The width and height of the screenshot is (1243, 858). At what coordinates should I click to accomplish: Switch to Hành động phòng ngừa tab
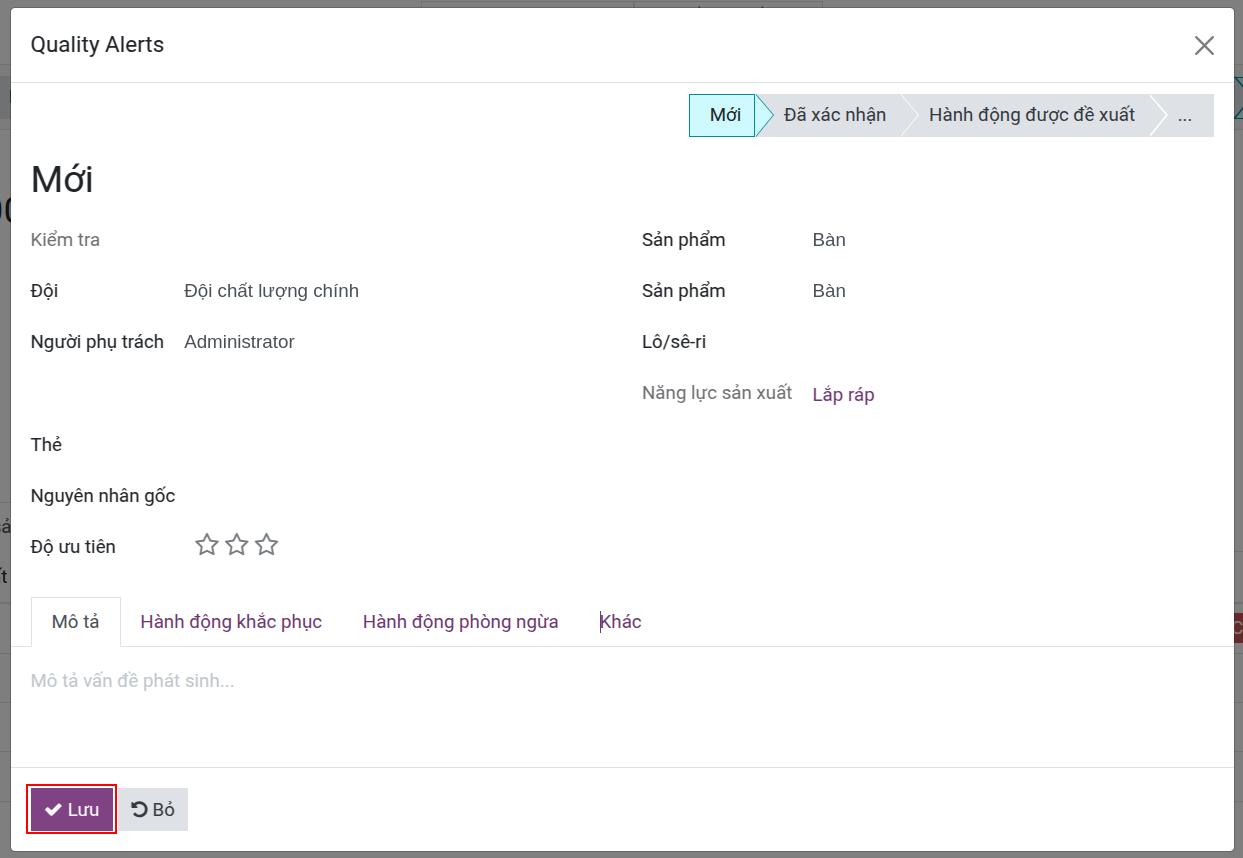coord(460,622)
